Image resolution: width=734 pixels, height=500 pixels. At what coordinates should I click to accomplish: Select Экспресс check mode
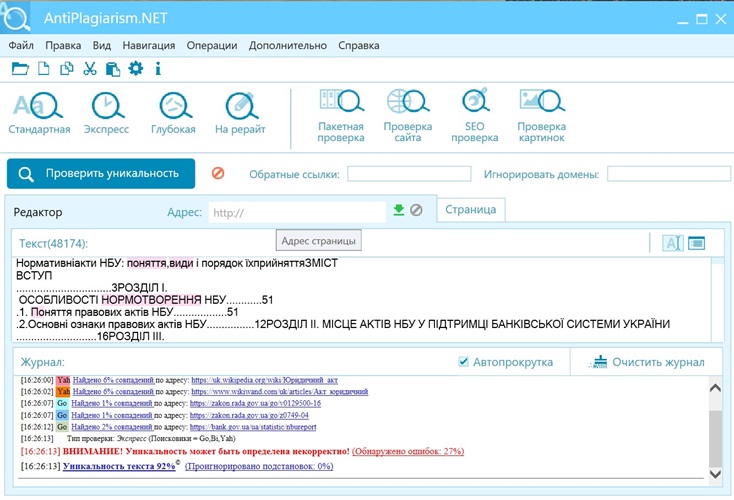(x=106, y=114)
